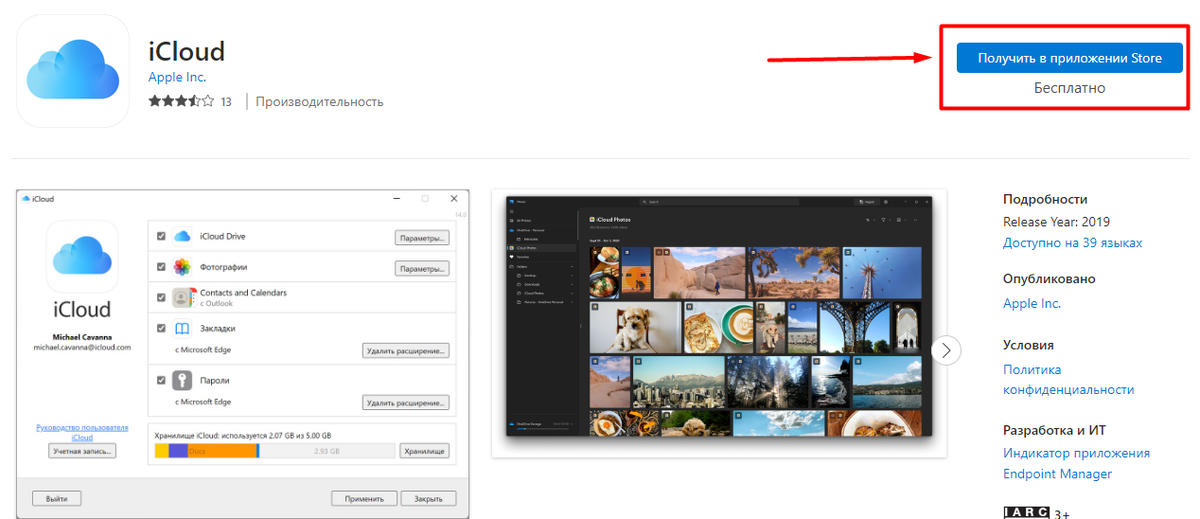
Task: Click the iCloud storage usage bar
Action: pos(275,452)
